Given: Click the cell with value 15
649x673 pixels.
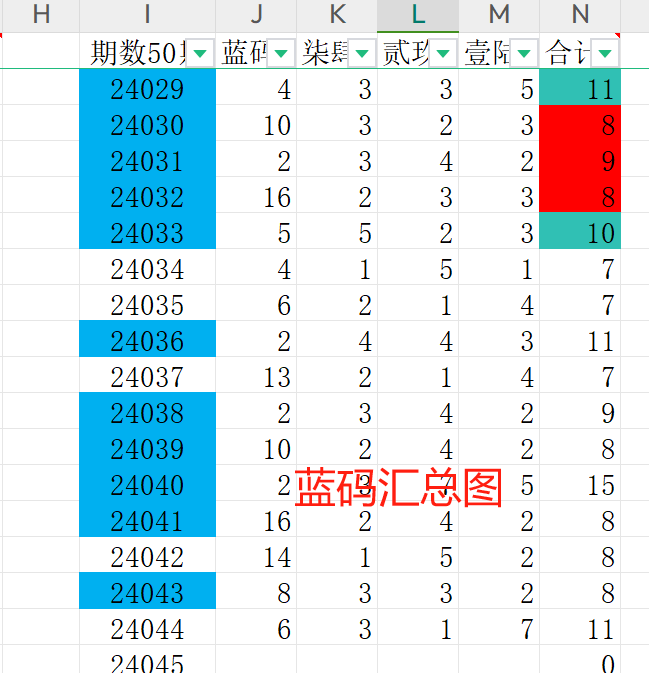Looking at the screenshot, I should click(580, 483).
